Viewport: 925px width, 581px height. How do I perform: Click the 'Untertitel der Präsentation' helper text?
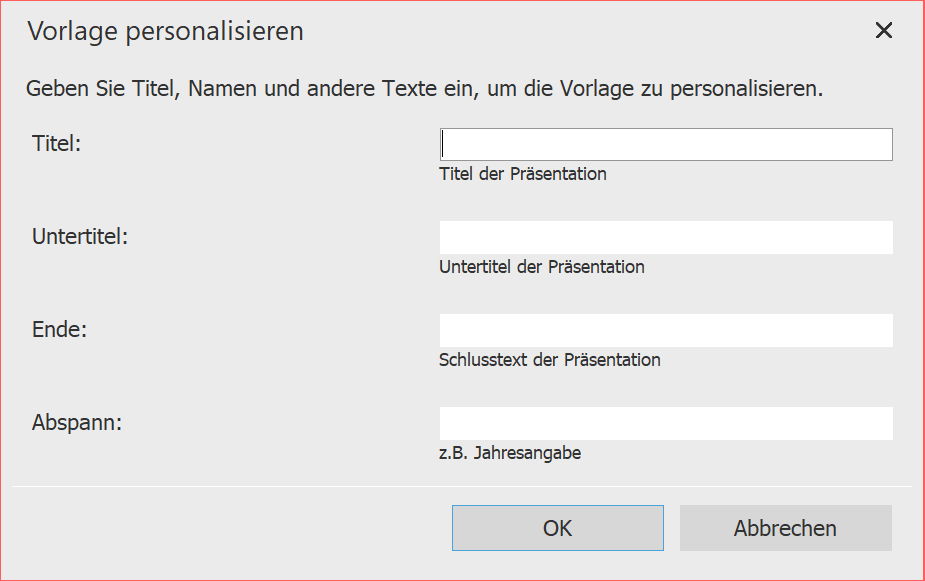[x=544, y=267]
